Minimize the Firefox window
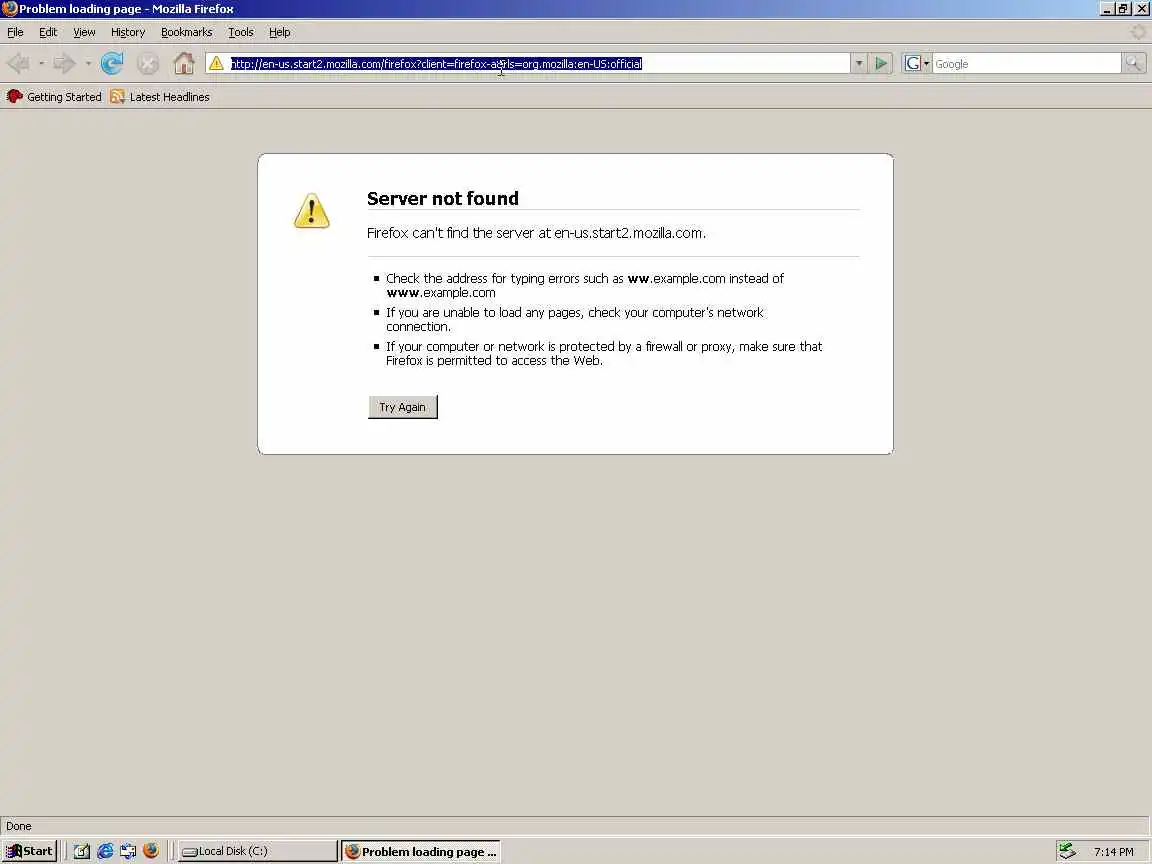Viewport: 1152px width, 864px height. [1107, 10]
